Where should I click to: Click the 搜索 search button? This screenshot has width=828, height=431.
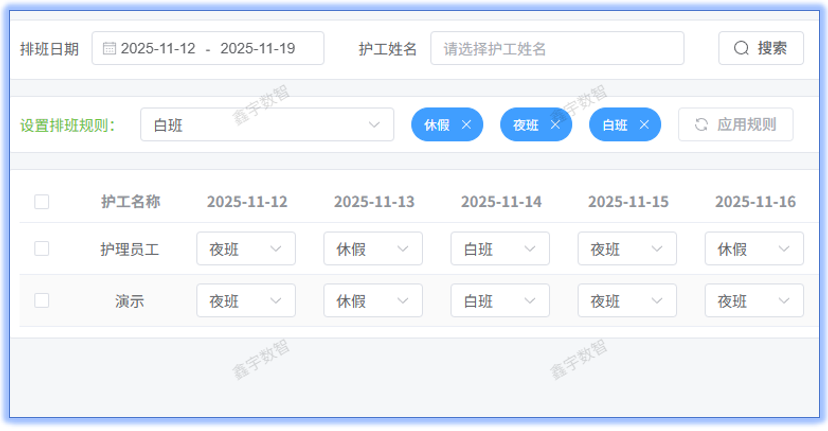[761, 48]
